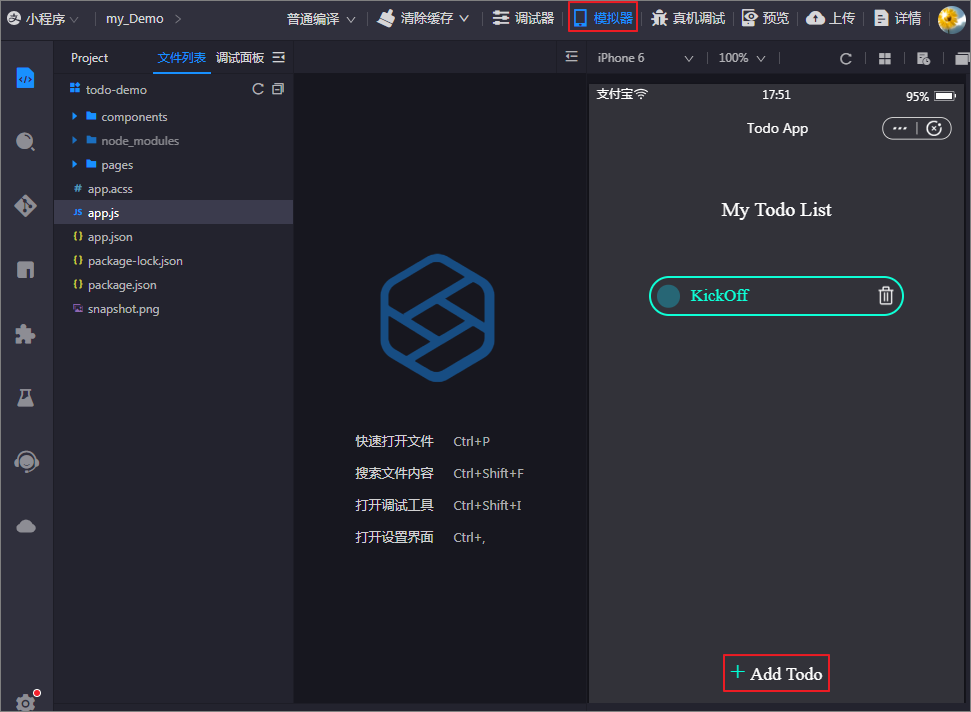
Task: Open settings gear with red notification
Action: point(26,701)
